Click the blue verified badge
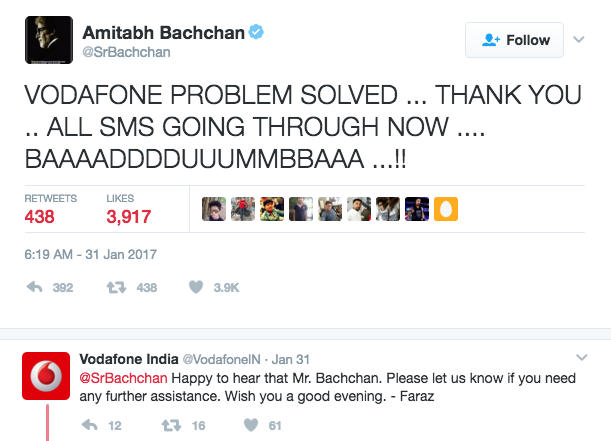Image resolution: width=611 pixels, height=441 pixels. 257,33
